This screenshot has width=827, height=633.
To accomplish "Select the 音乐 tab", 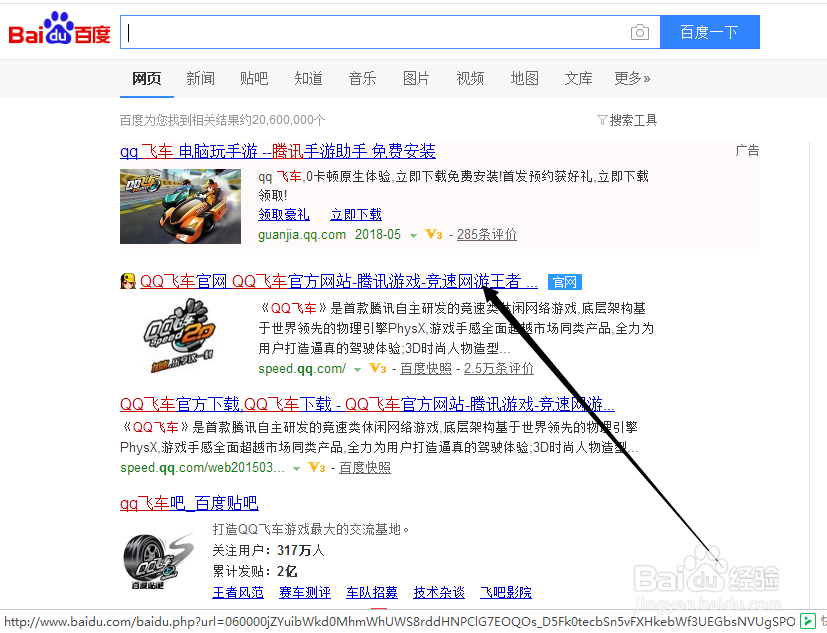I will coord(362,79).
